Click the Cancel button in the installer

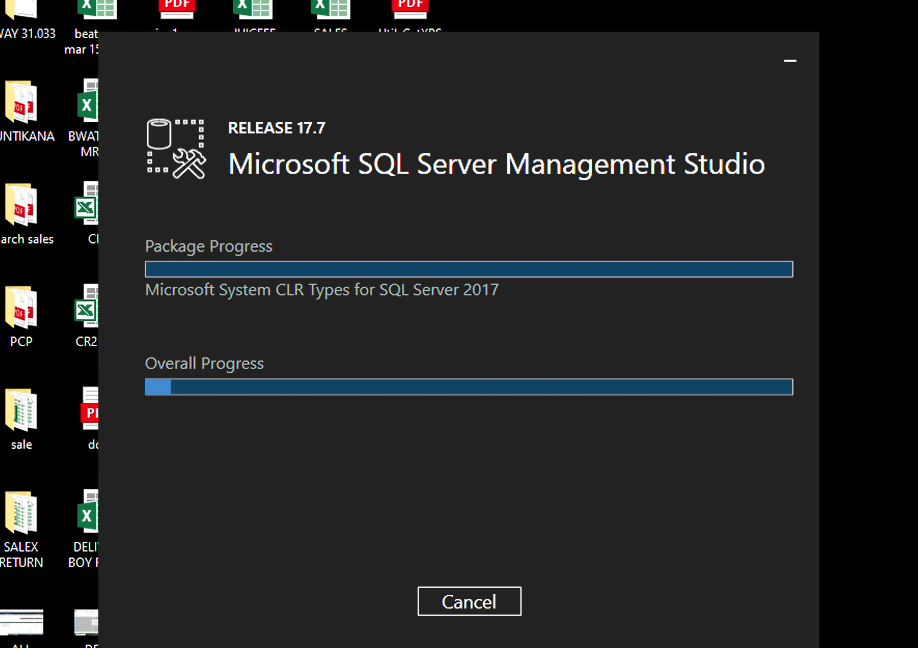tap(469, 601)
